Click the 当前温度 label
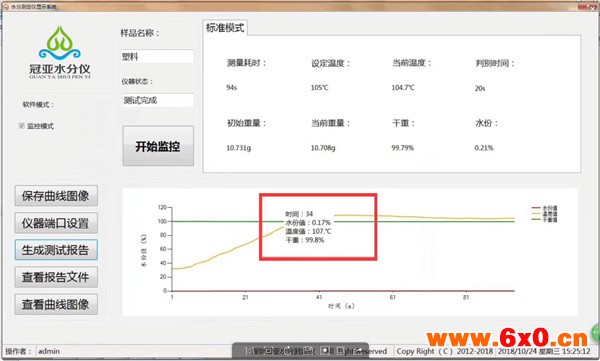Viewport: 600px width, 361px height. tap(411, 63)
